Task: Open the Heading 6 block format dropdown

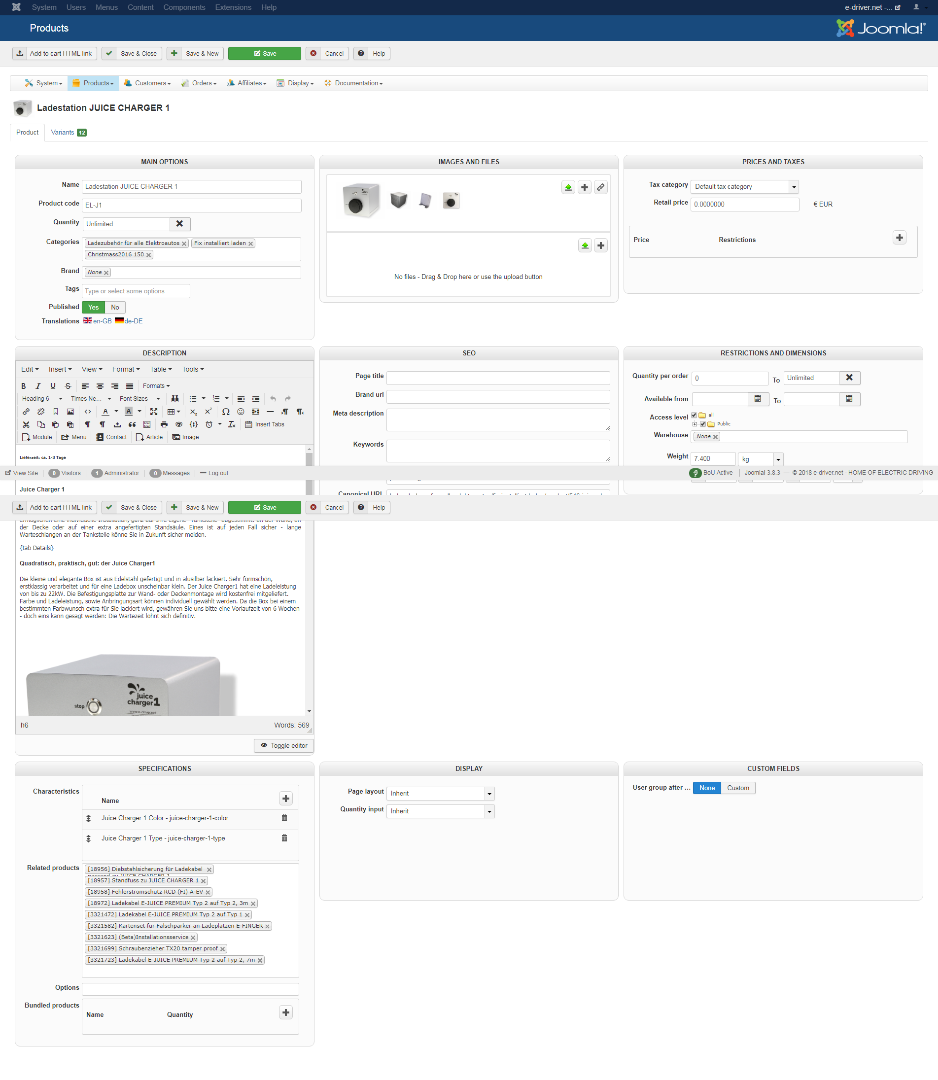Action: pyautogui.click(x=42, y=399)
